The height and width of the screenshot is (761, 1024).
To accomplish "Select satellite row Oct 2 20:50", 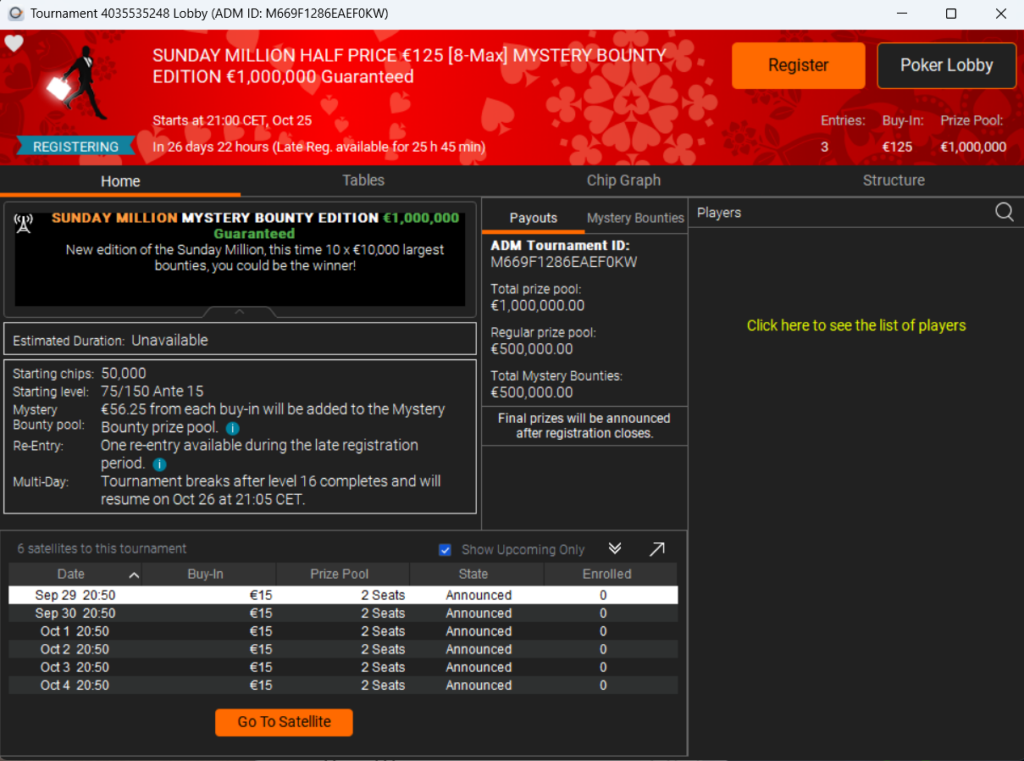I will [x=343, y=649].
